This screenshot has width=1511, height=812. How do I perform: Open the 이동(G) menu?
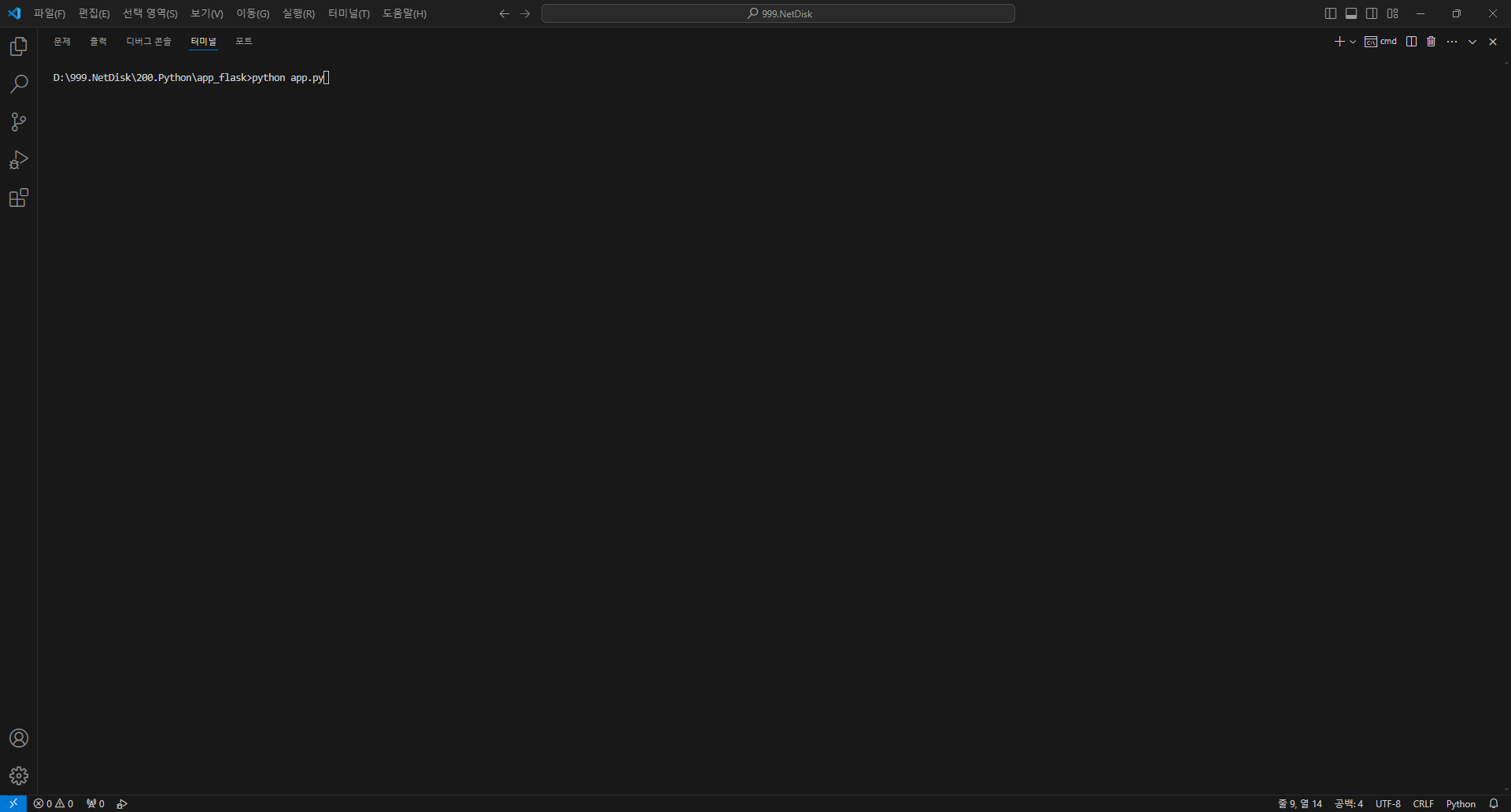pyautogui.click(x=253, y=13)
